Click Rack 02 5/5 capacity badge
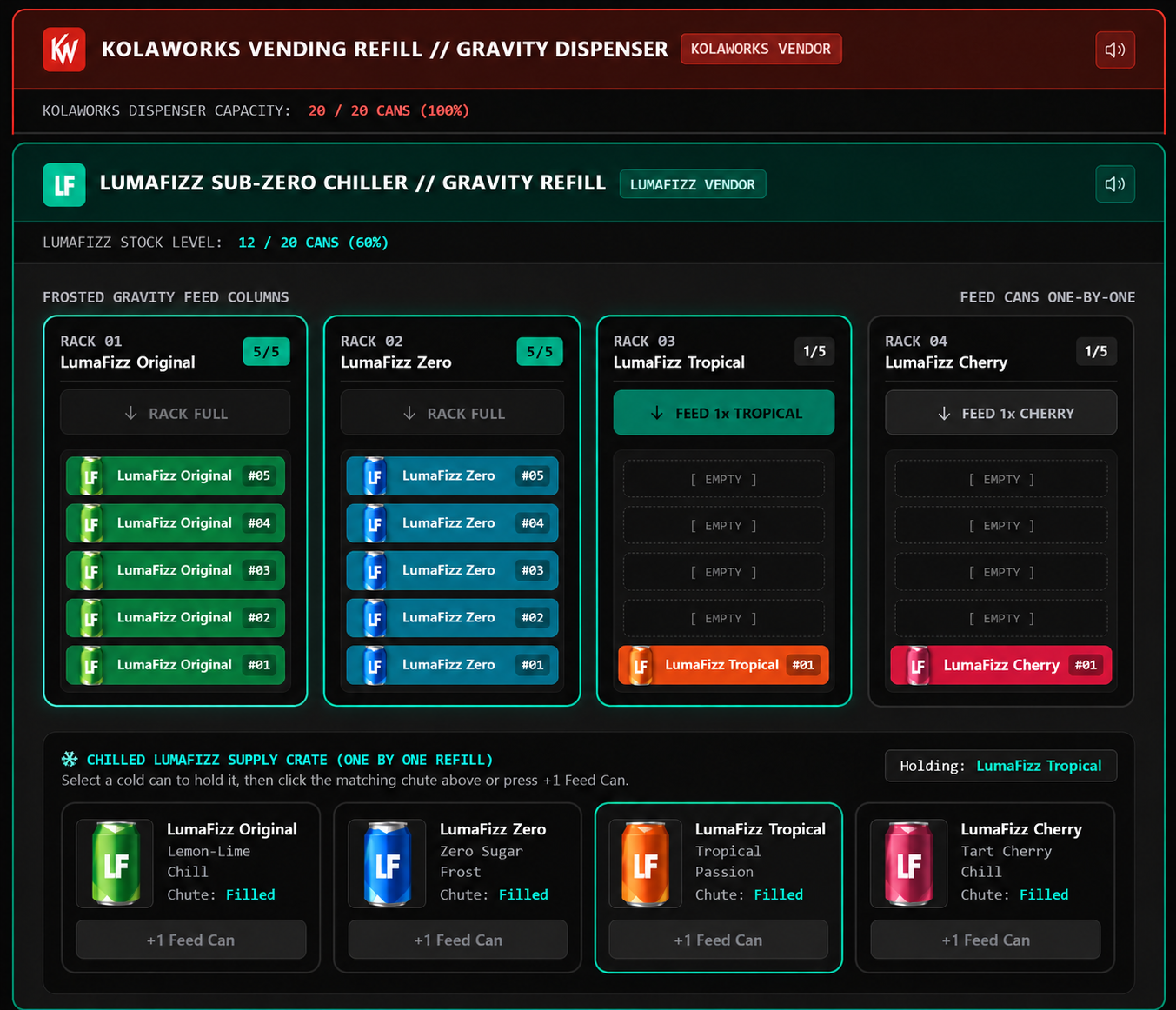The height and width of the screenshot is (1010, 1176). point(540,352)
